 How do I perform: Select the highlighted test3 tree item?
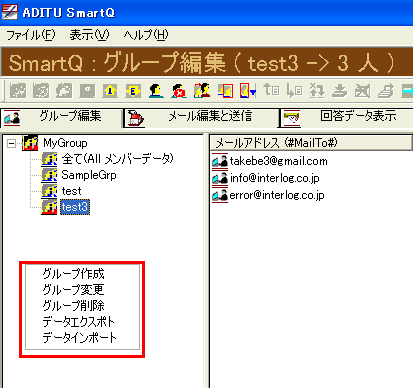[x=75, y=207]
